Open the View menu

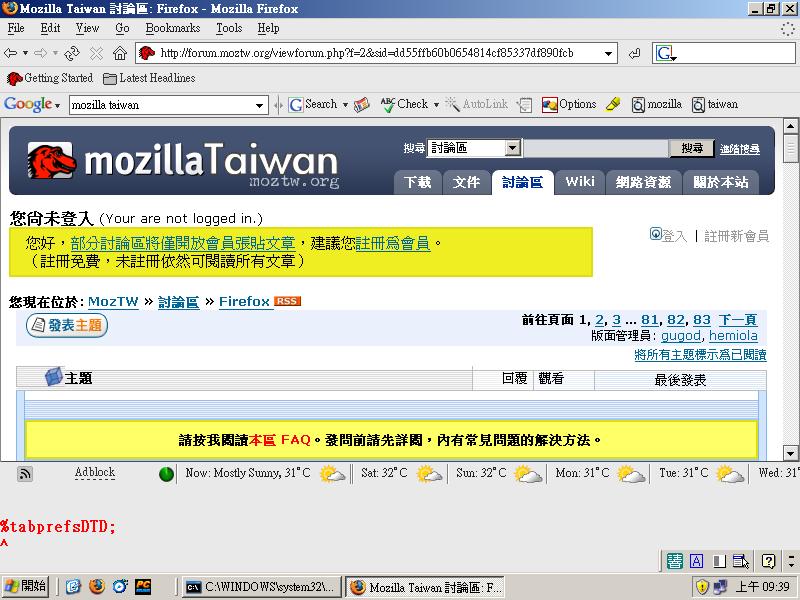point(87,28)
